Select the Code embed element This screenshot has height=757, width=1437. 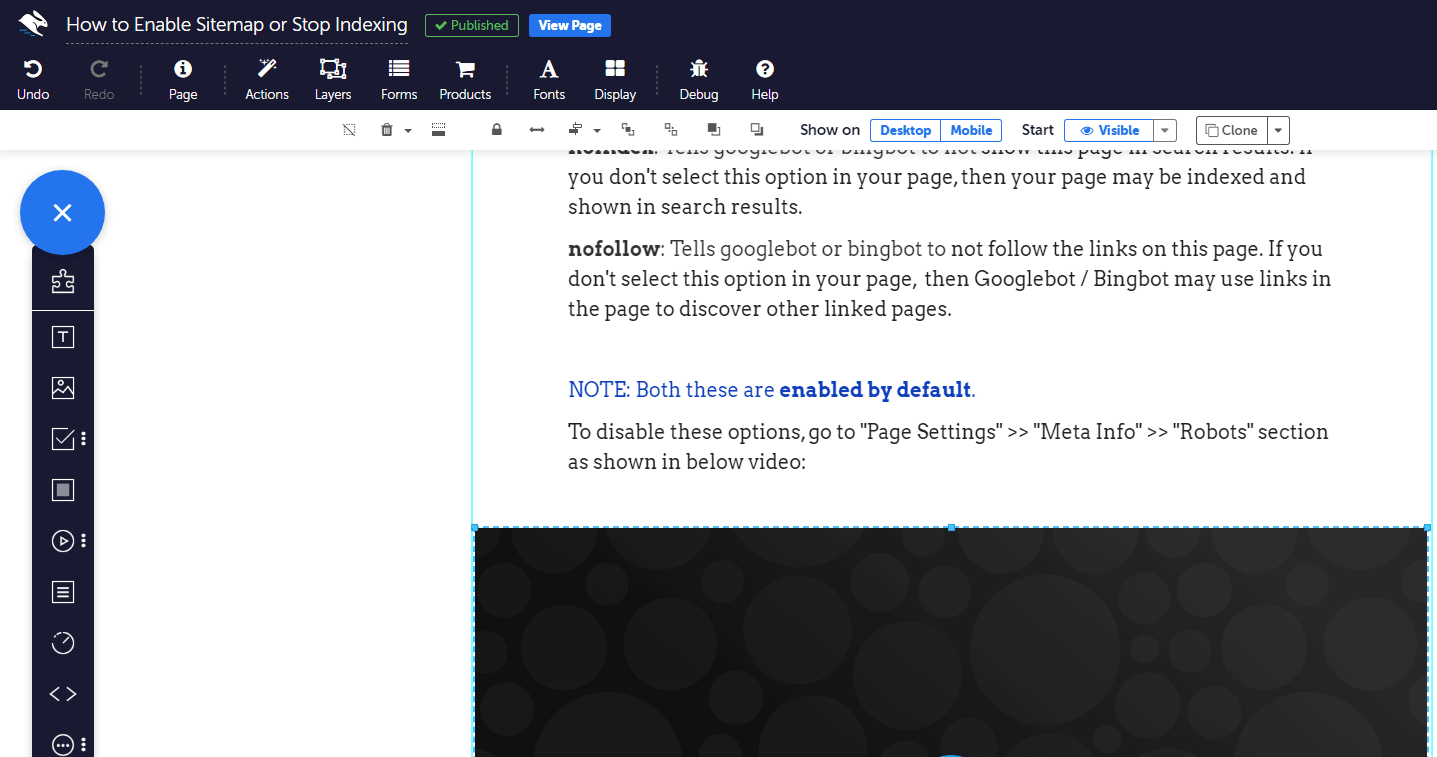point(63,693)
